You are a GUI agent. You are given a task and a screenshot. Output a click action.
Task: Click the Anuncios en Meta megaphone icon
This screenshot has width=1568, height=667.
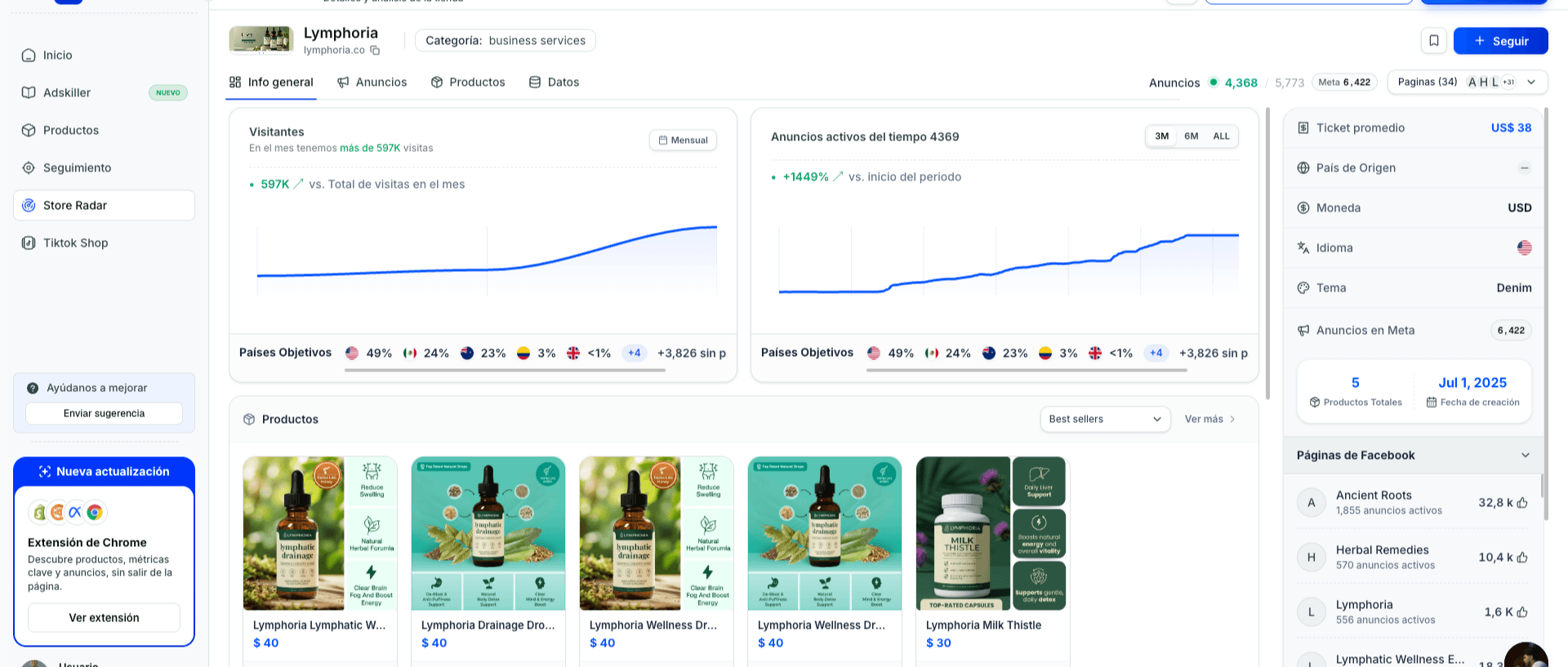(x=1303, y=331)
